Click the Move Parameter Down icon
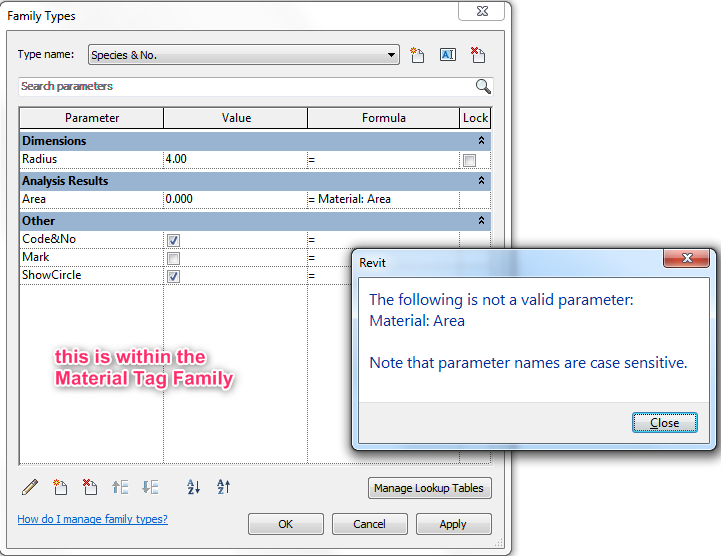The width and height of the screenshot is (721, 556). (x=150, y=487)
